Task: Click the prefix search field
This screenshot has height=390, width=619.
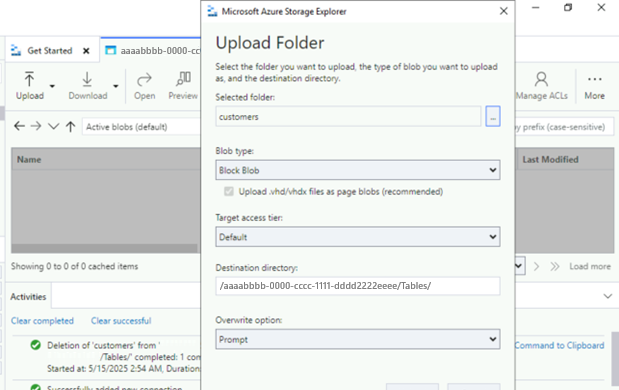Action: tap(565, 127)
